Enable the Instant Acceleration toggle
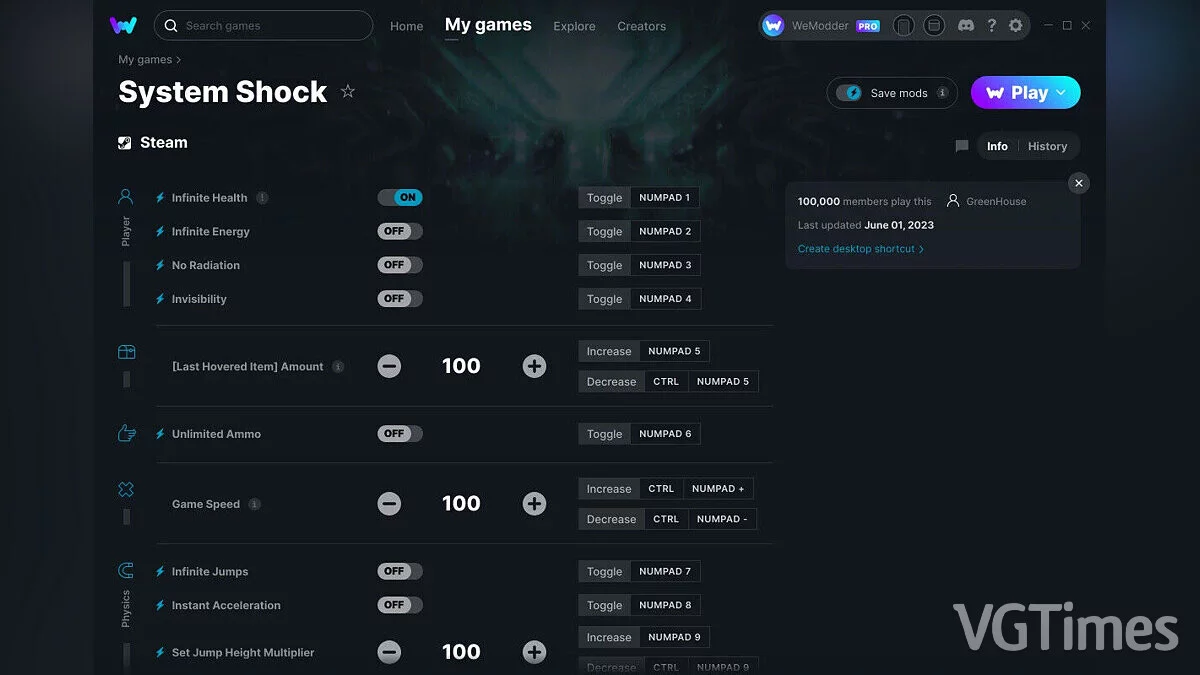Image resolution: width=1200 pixels, height=675 pixels. (x=400, y=605)
